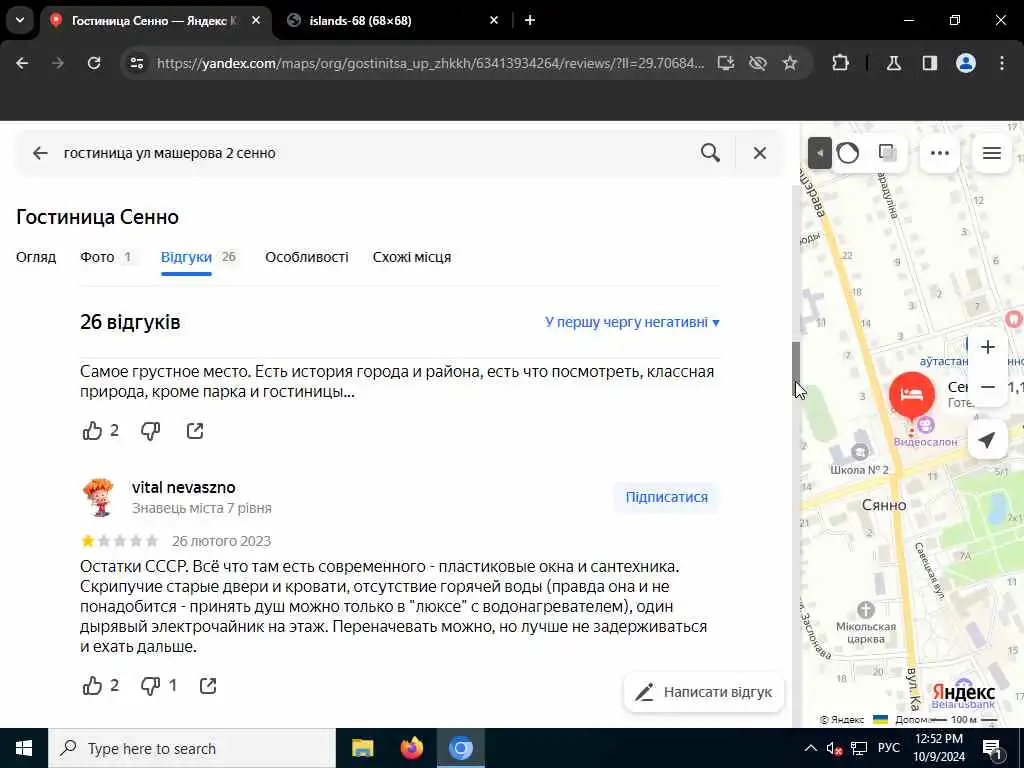Click the Написати відгук button

coord(704,692)
